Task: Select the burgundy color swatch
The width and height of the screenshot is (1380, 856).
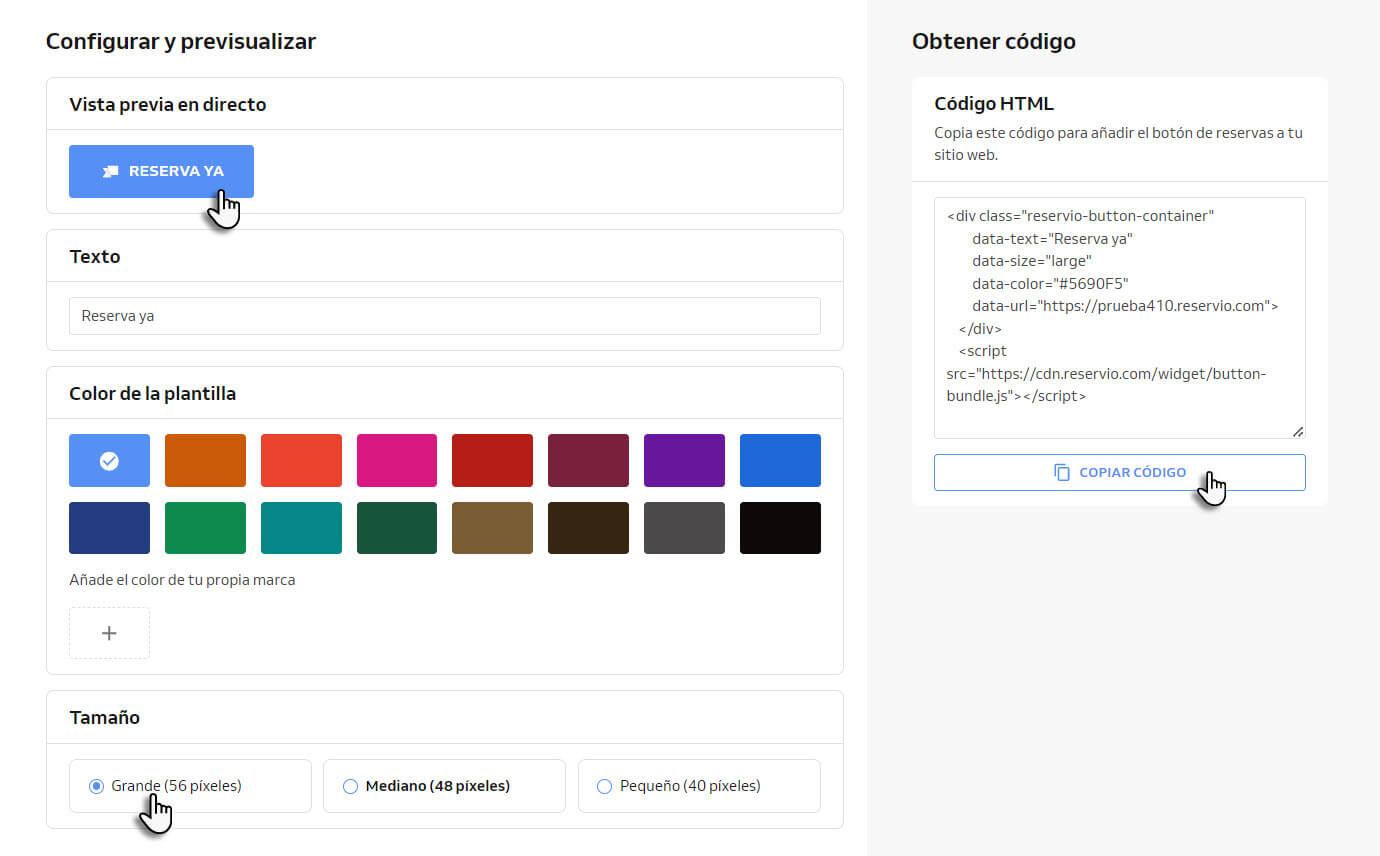Action: pyautogui.click(x=588, y=460)
